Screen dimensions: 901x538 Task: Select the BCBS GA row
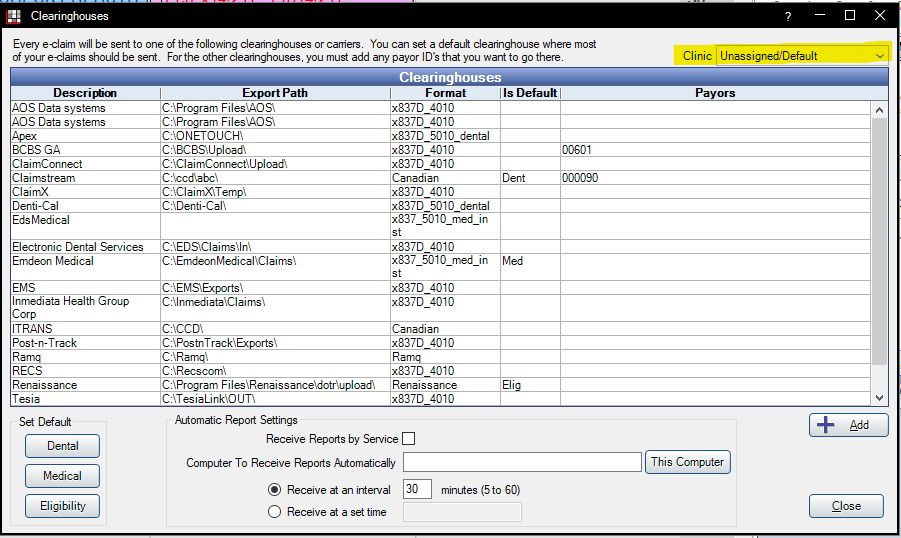[x=440, y=150]
